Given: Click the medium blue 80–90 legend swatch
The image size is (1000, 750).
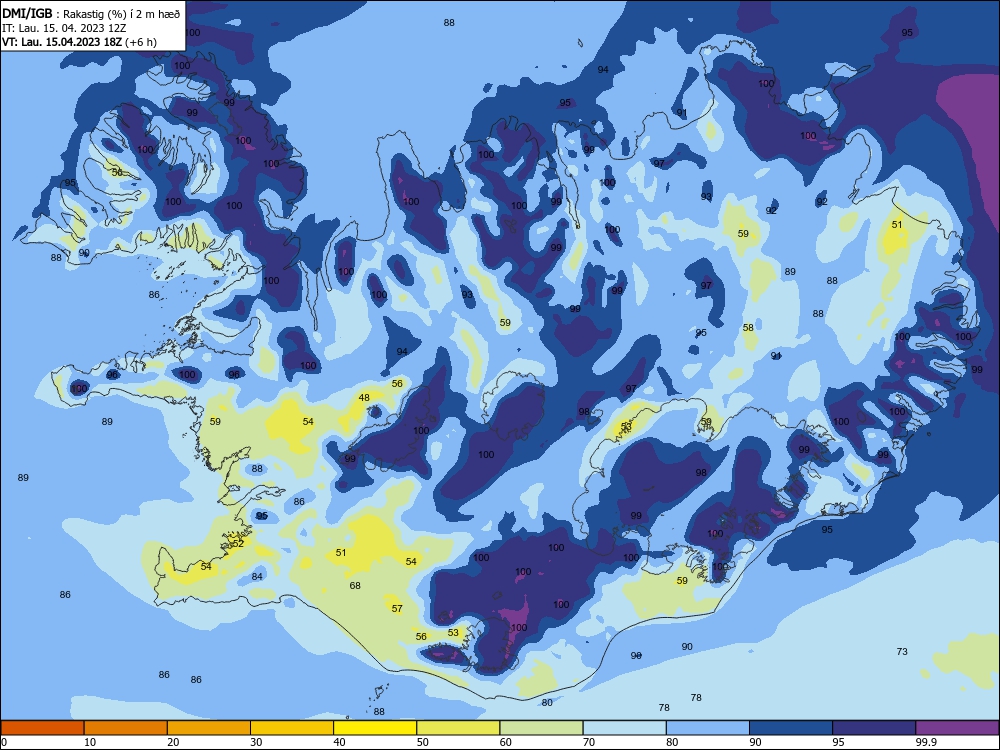Looking at the screenshot, I should tap(708, 728).
